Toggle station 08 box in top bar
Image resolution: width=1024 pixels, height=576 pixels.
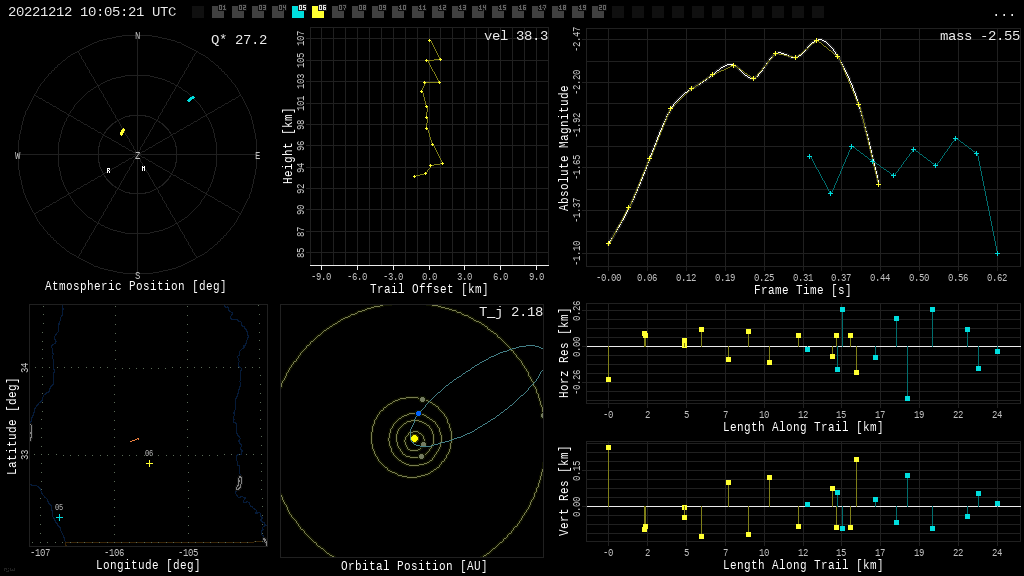point(358,12)
